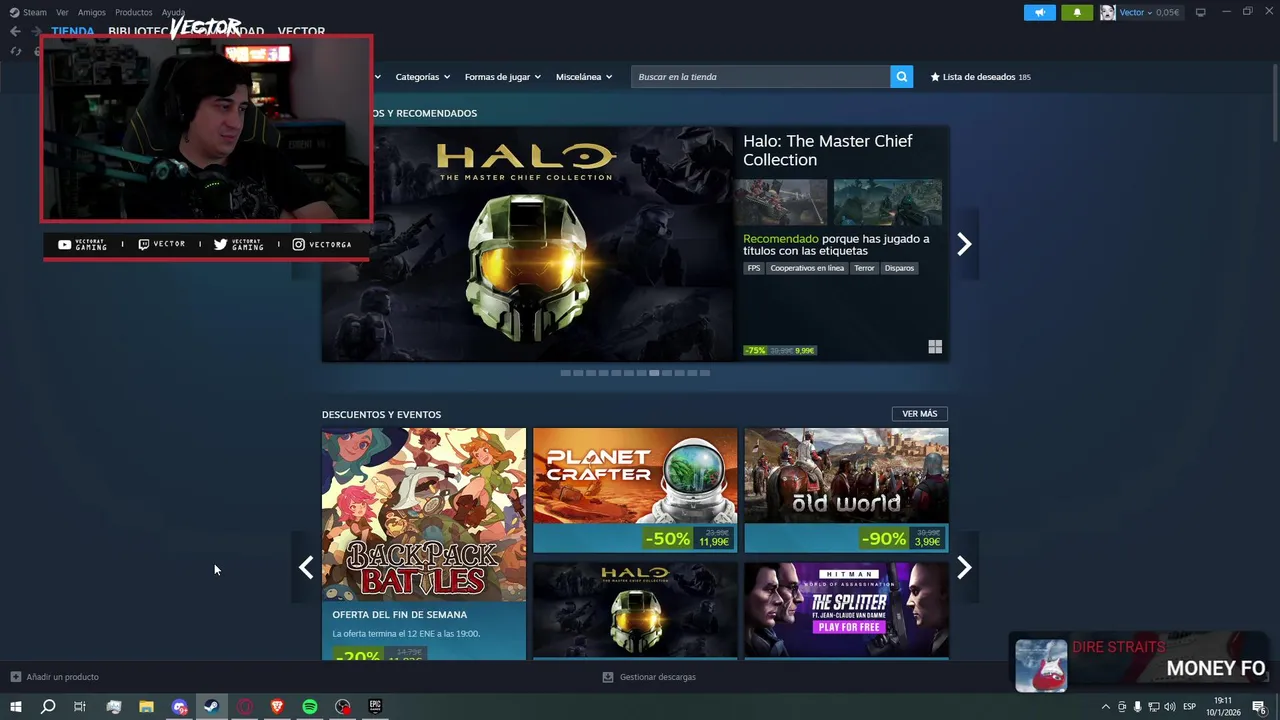Open Lista de deseados wishlist
1280x720 pixels.
[x=980, y=77]
